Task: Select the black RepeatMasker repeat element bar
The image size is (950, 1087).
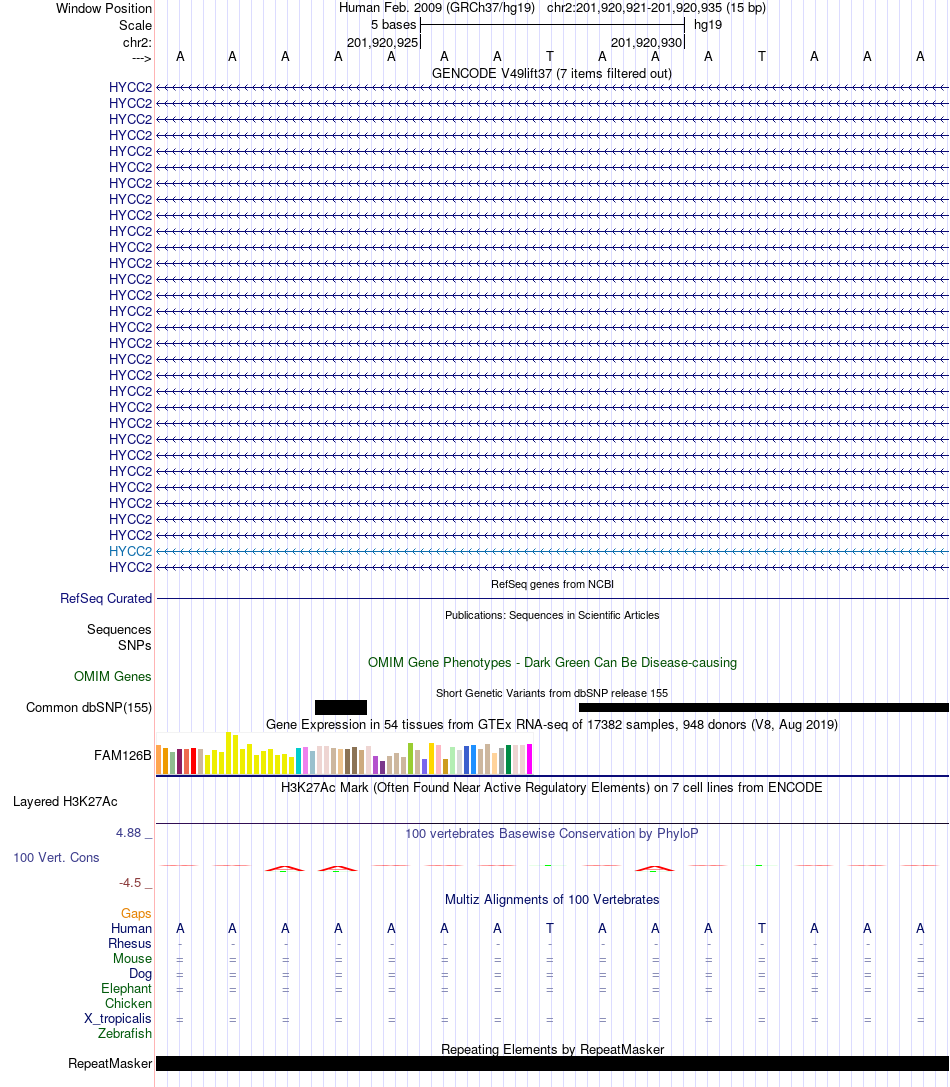Action: 552,1063
